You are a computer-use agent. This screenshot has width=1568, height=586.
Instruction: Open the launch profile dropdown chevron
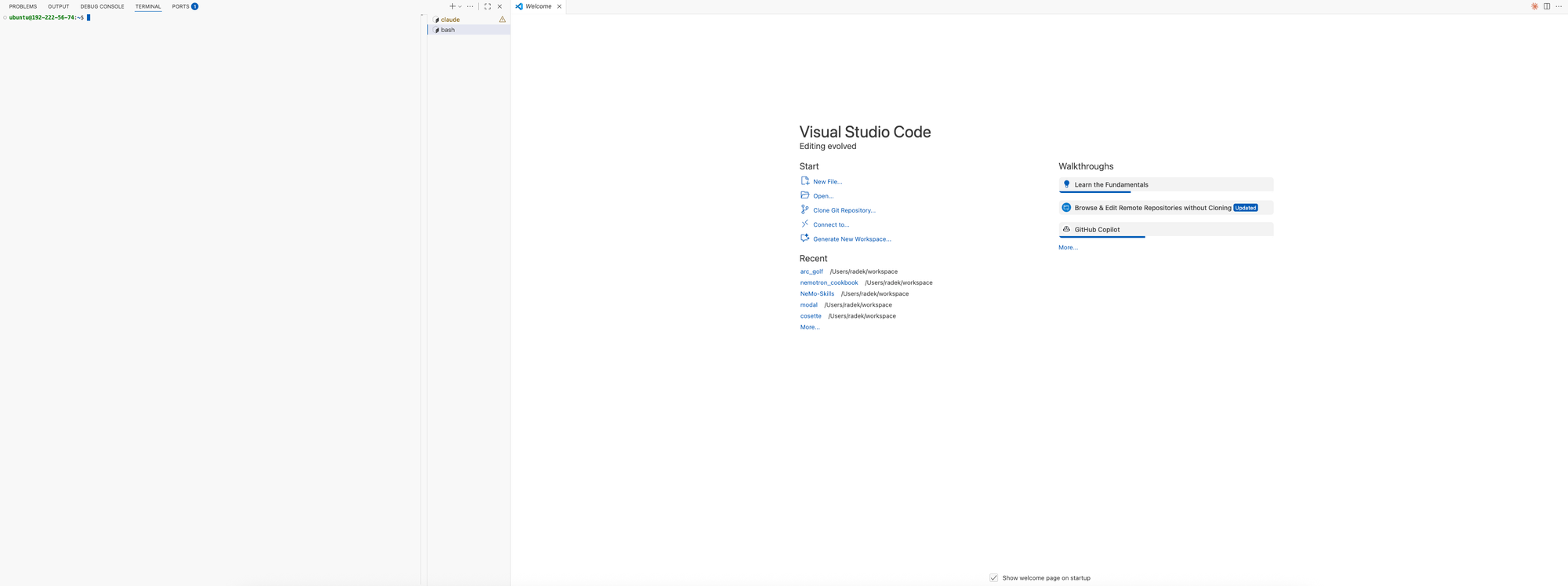[x=460, y=6]
